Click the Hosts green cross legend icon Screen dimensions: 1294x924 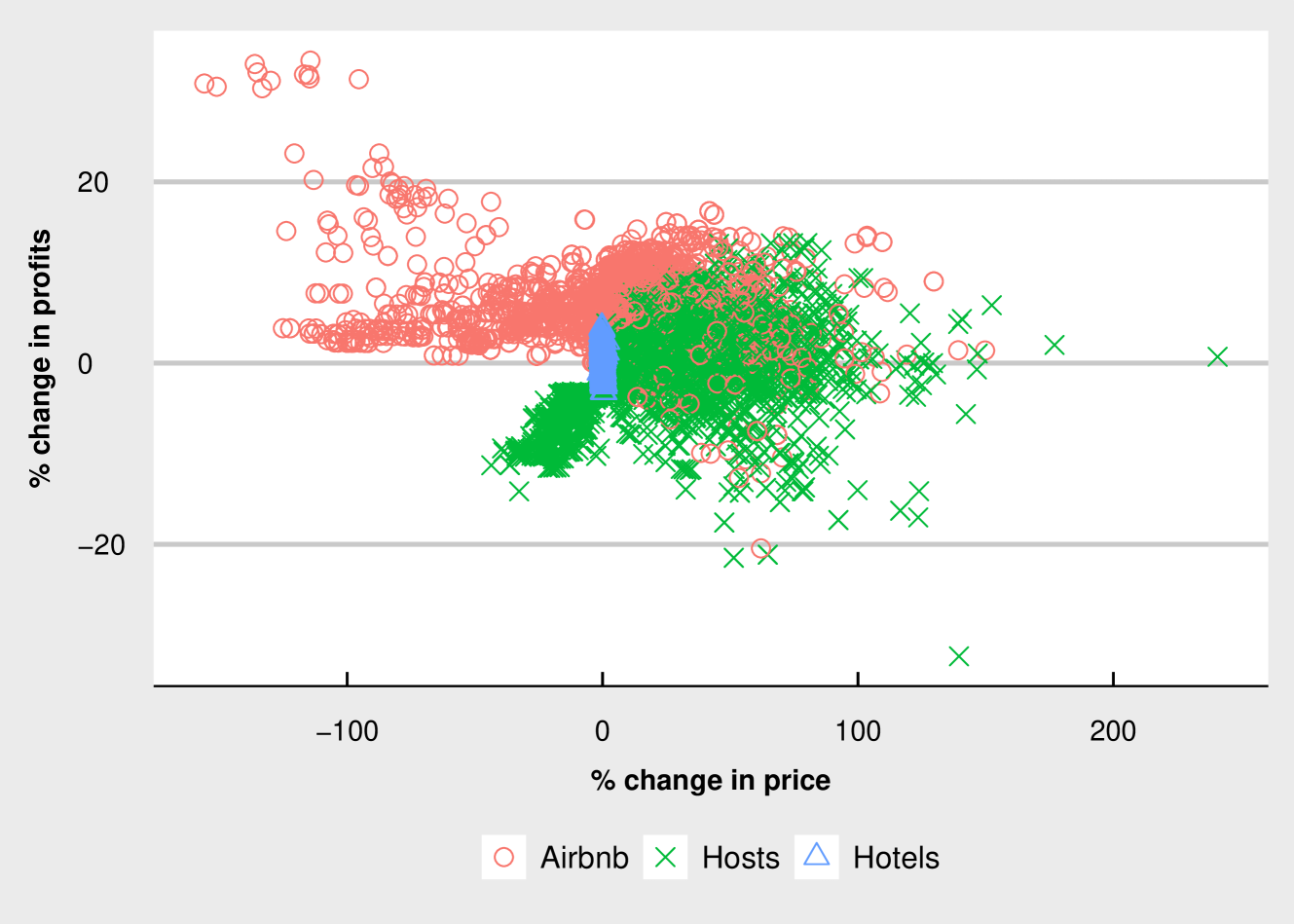(x=666, y=858)
